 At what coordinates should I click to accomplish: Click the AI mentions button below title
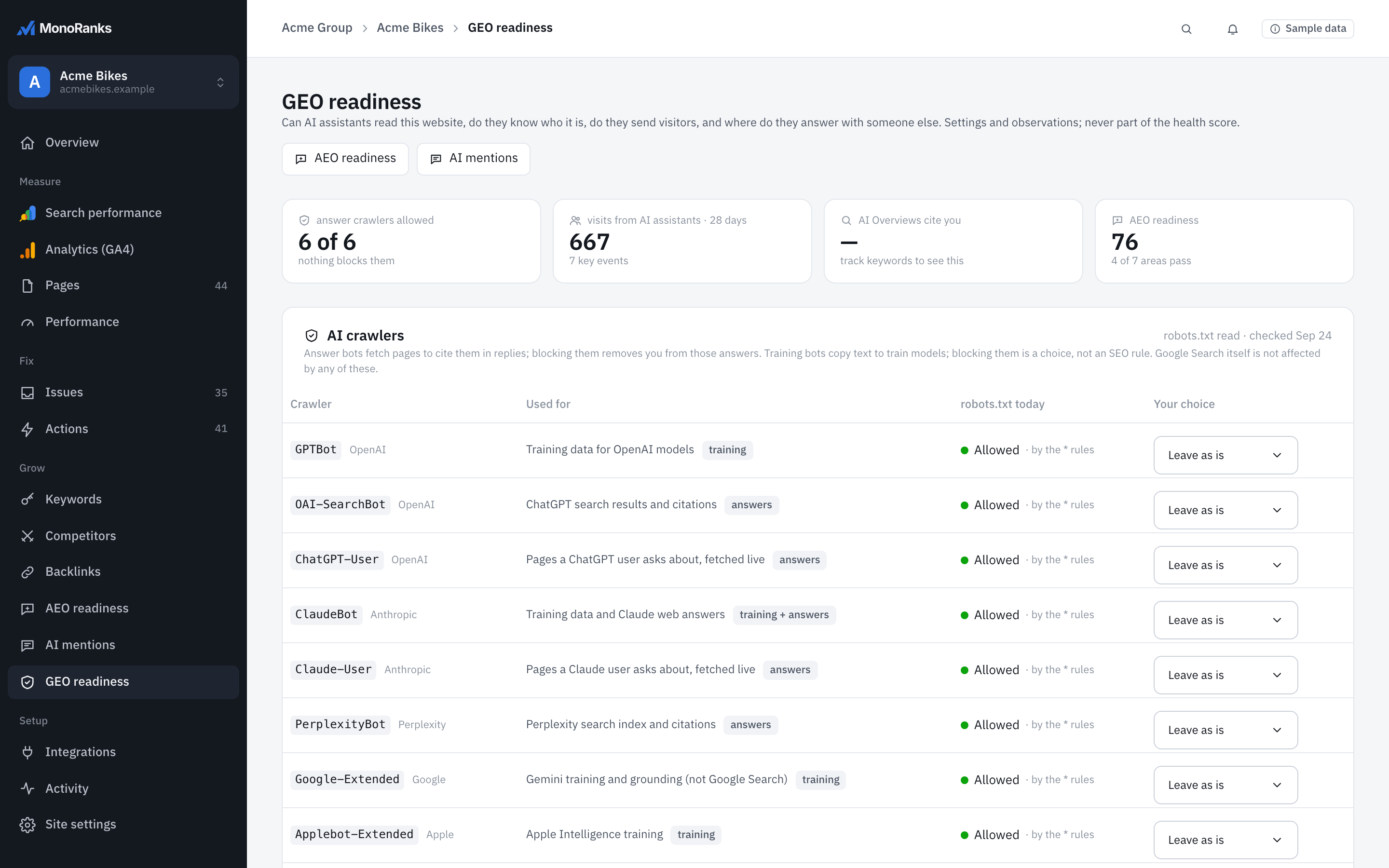coord(474,159)
